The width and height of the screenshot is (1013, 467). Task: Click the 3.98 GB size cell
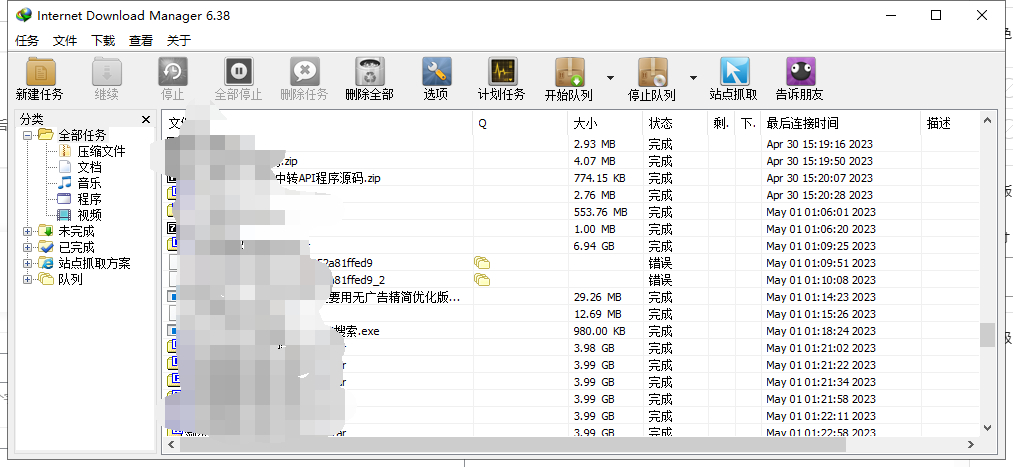click(x=594, y=348)
